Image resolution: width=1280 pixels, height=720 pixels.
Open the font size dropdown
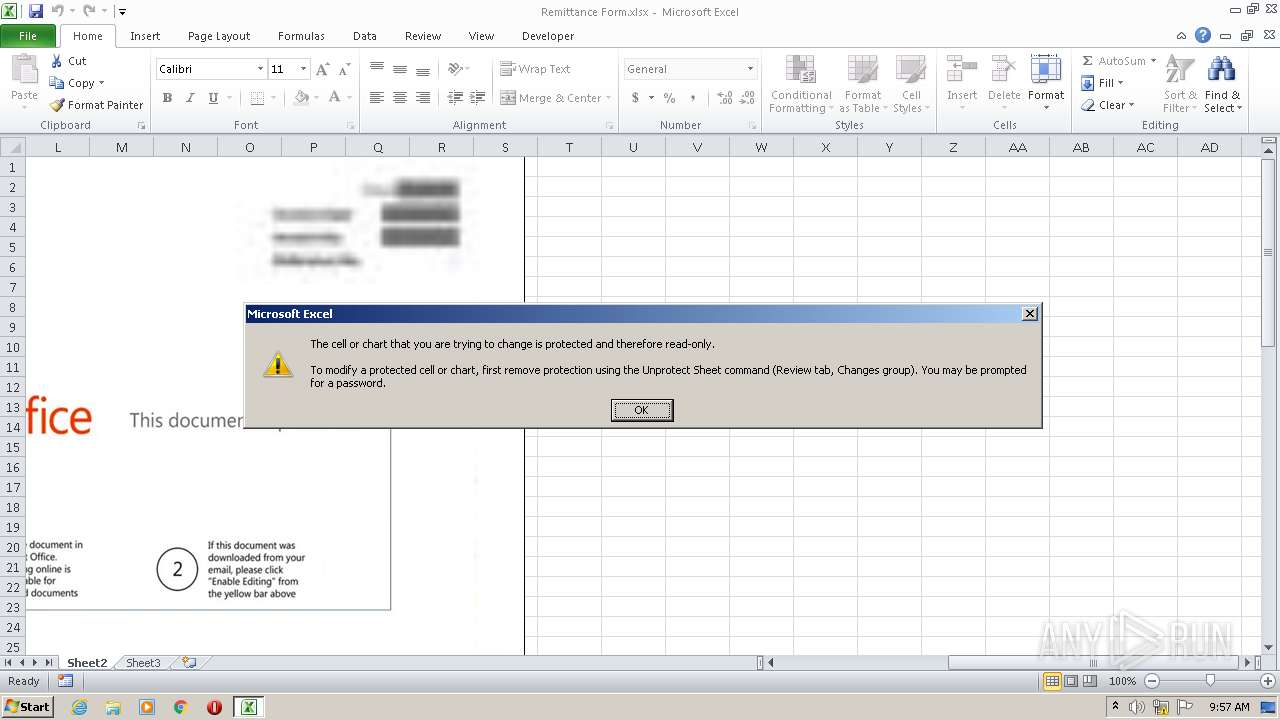point(303,69)
